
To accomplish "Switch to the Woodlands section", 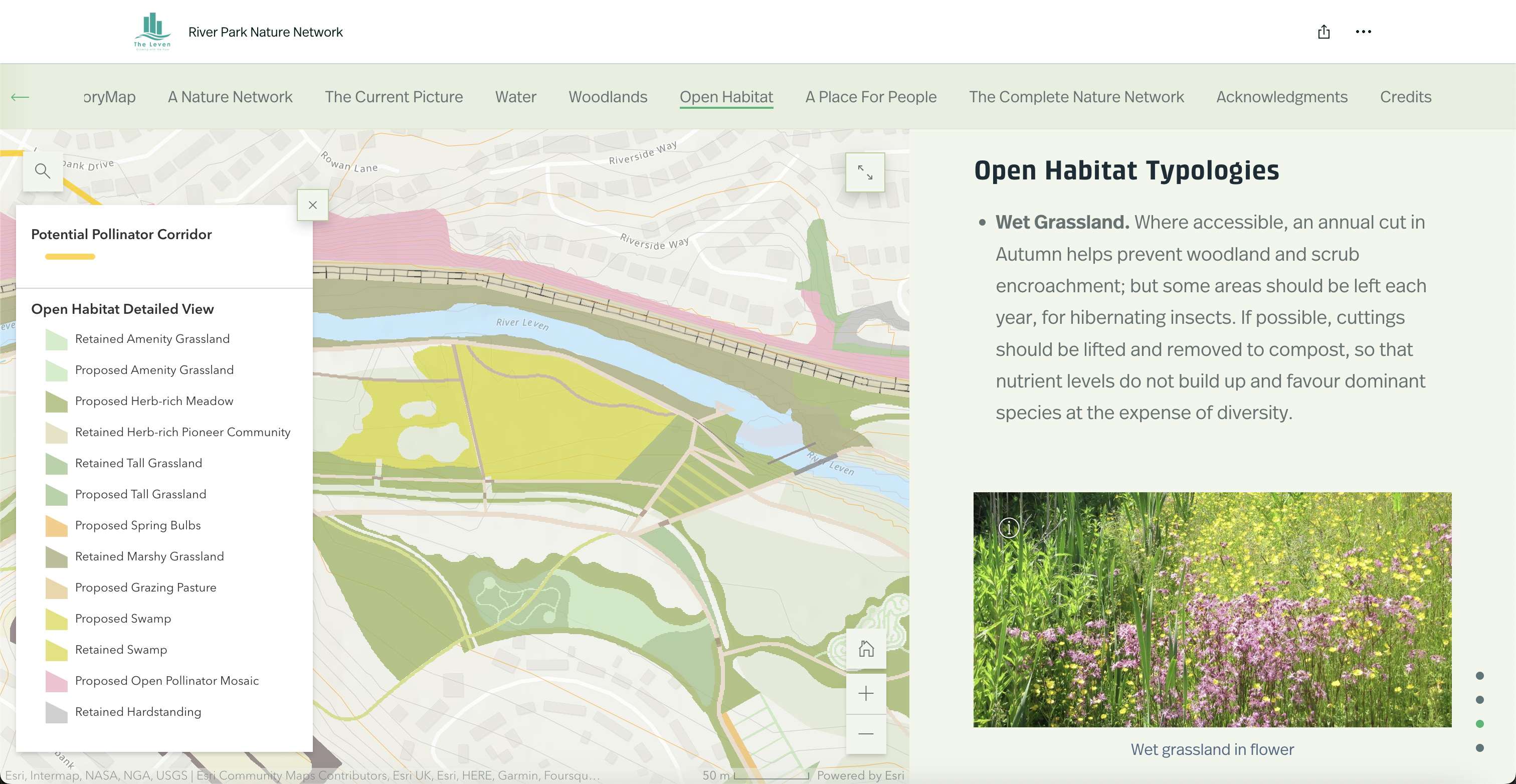I will coord(607,97).
